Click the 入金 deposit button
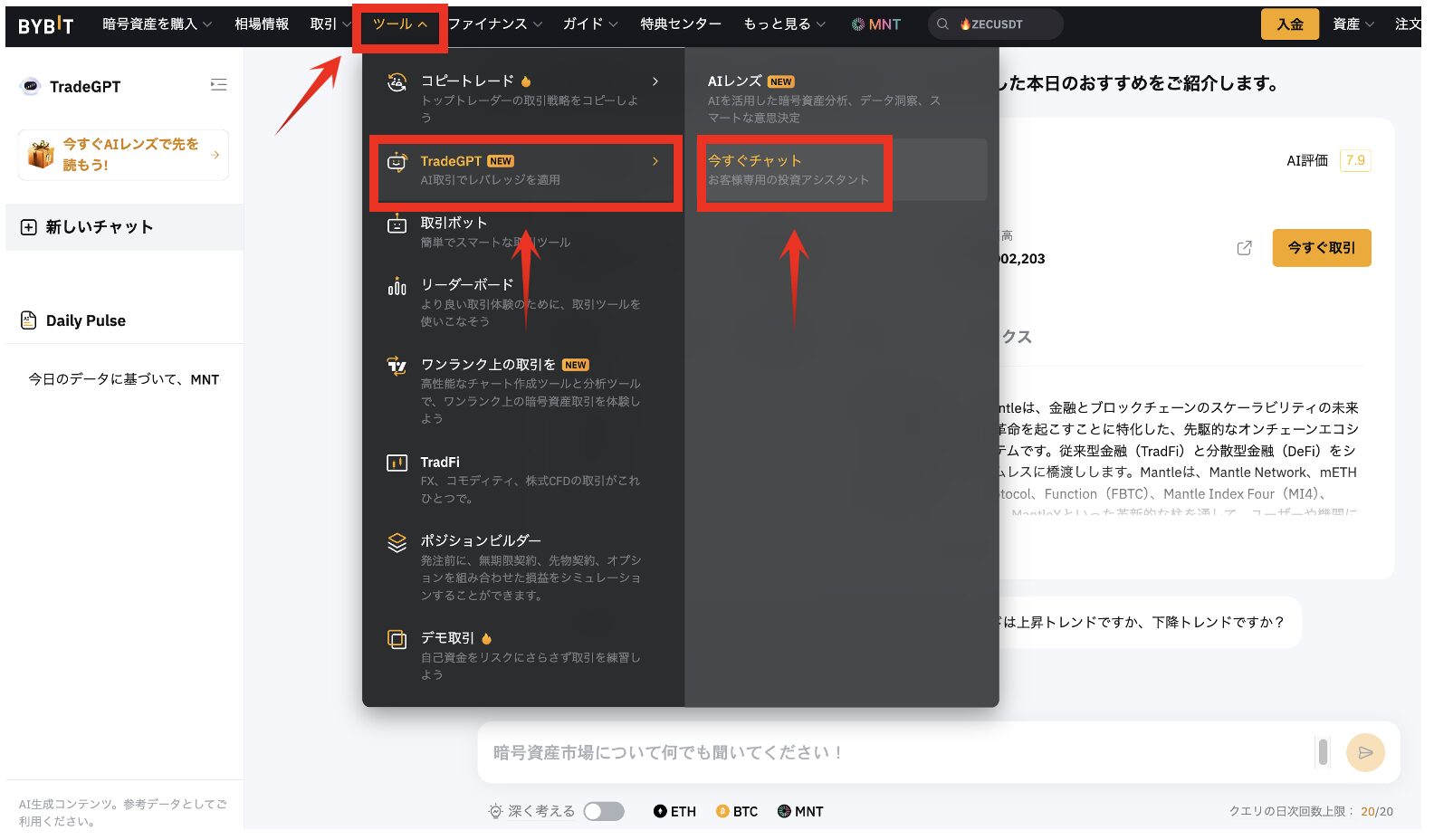 click(x=1289, y=24)
